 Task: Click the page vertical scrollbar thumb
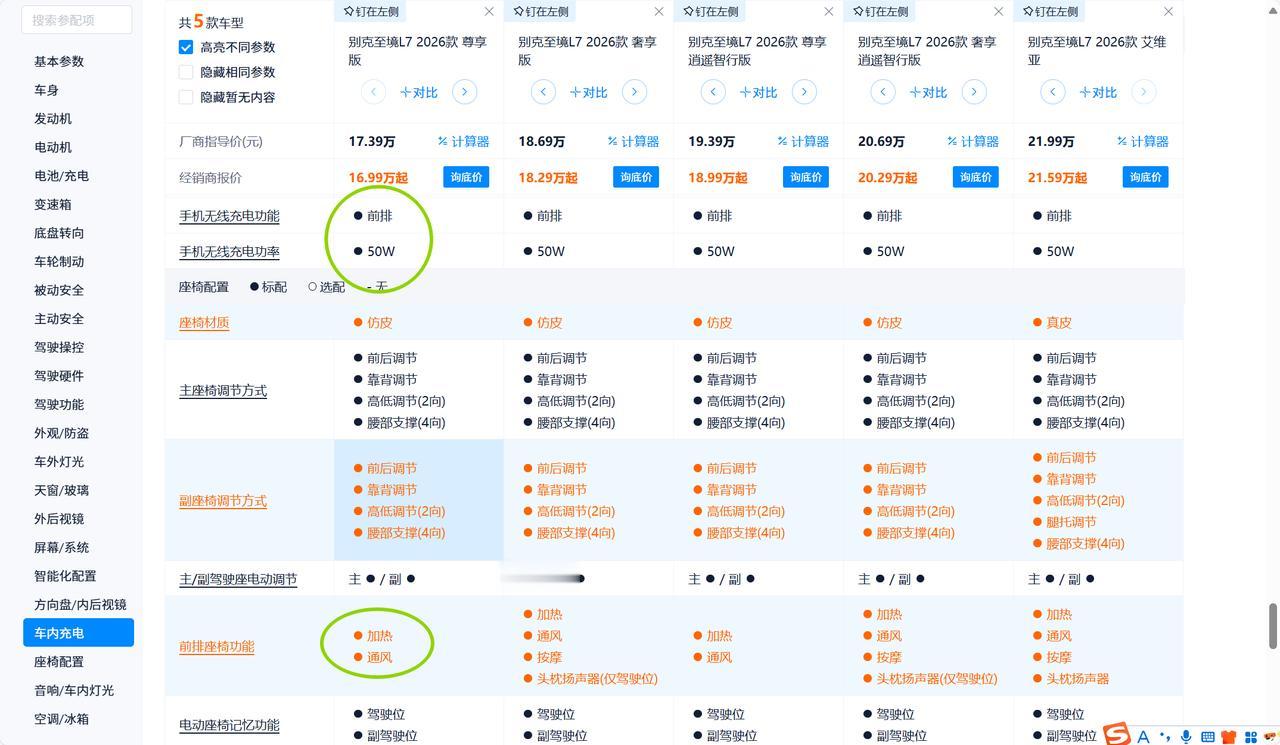pos(1272,626)
